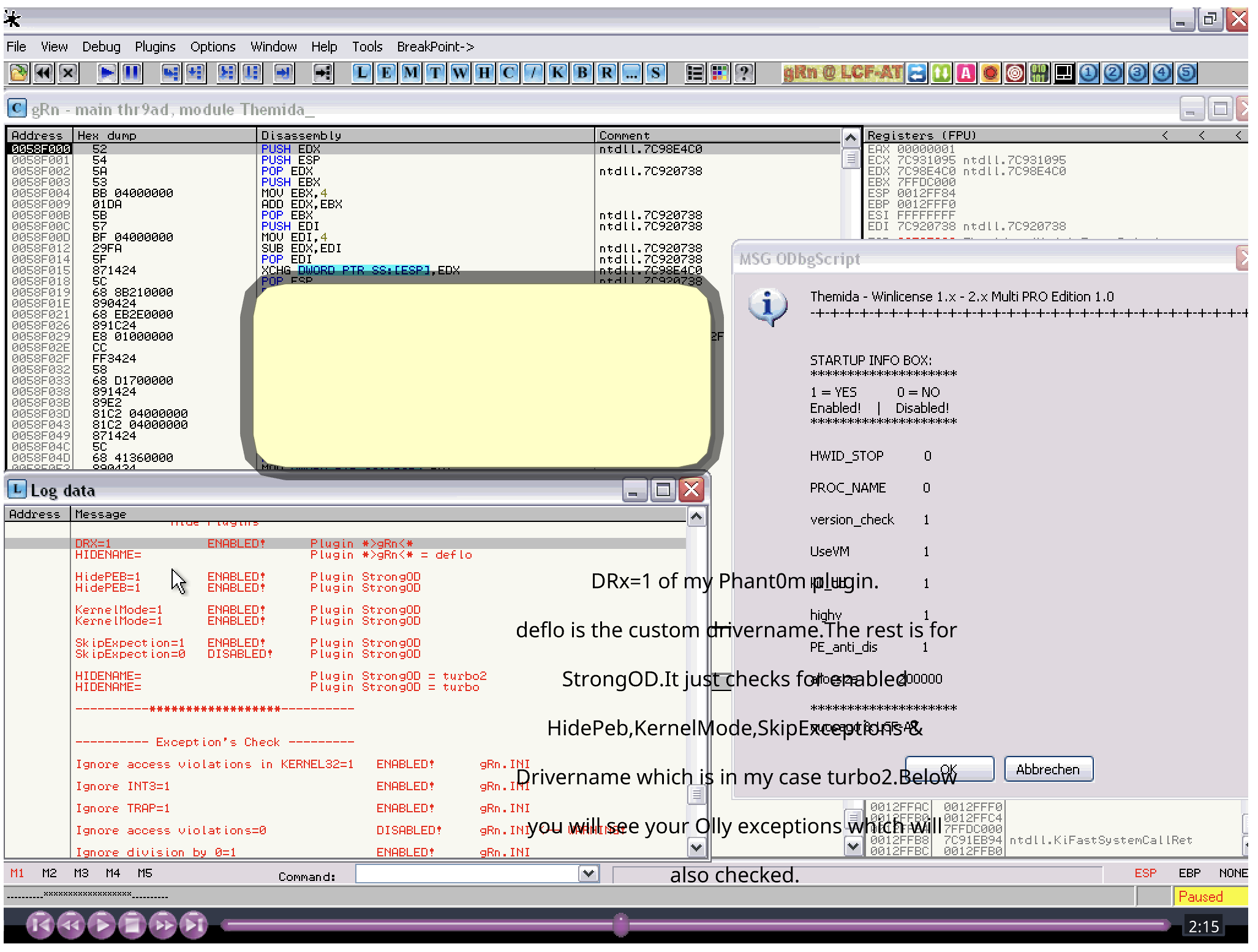Toggle EBP stack mode indicator
This screenshot has height=952, width=1258.
click(1189, 873)
